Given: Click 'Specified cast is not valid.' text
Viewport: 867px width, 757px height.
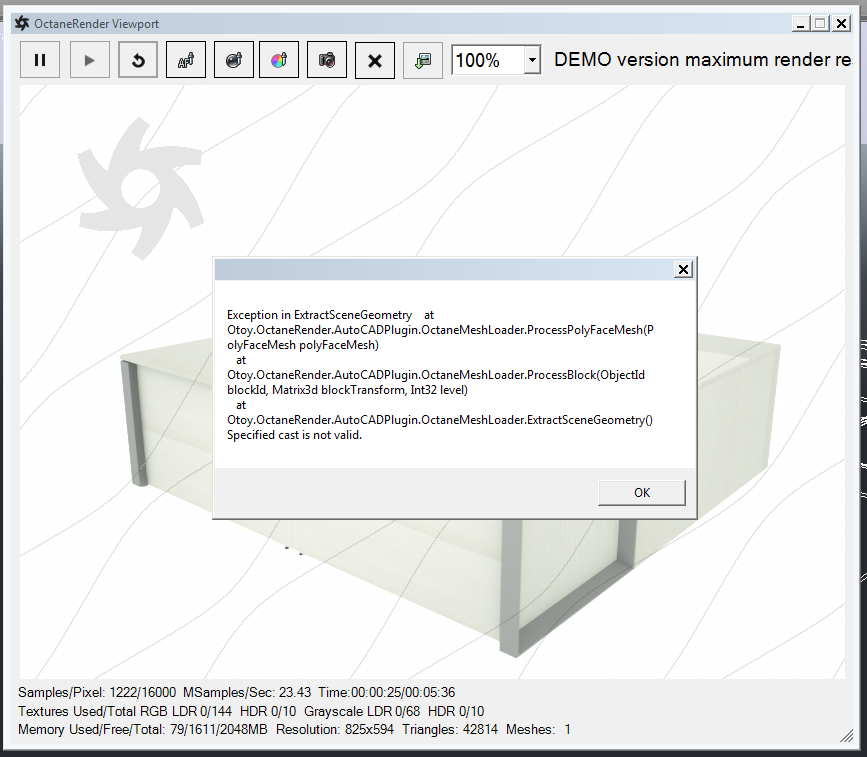Looking at the screenshot, I should pos(295,435).
